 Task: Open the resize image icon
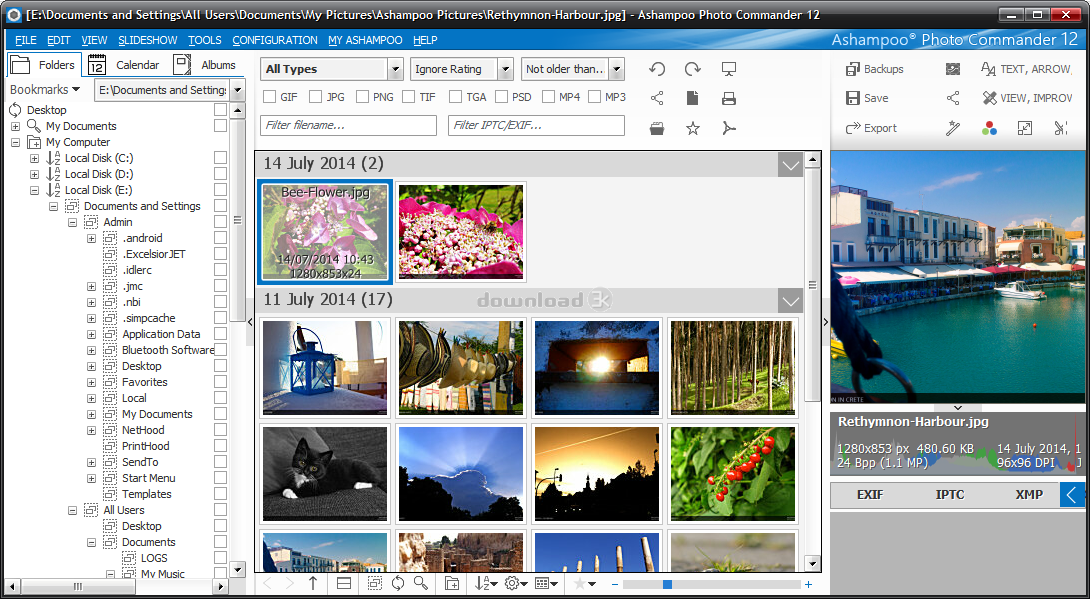tap(1025, 128)
